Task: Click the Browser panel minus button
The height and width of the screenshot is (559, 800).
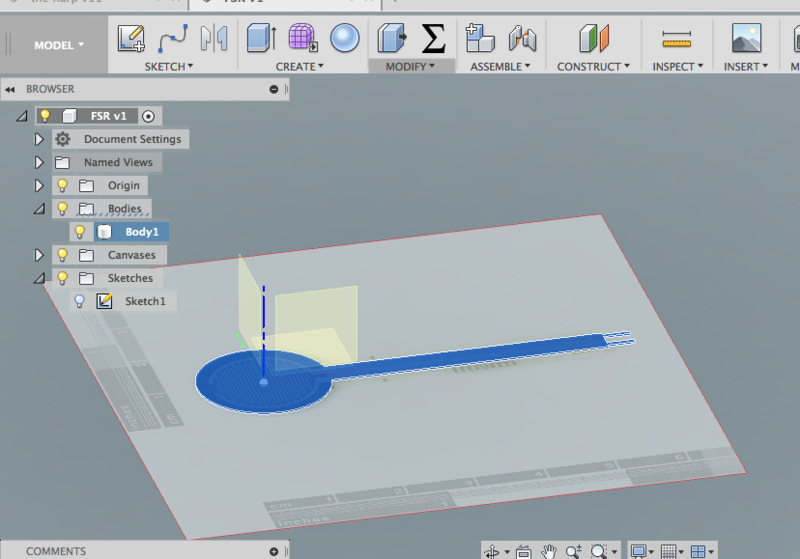Action: coord(274,89)
